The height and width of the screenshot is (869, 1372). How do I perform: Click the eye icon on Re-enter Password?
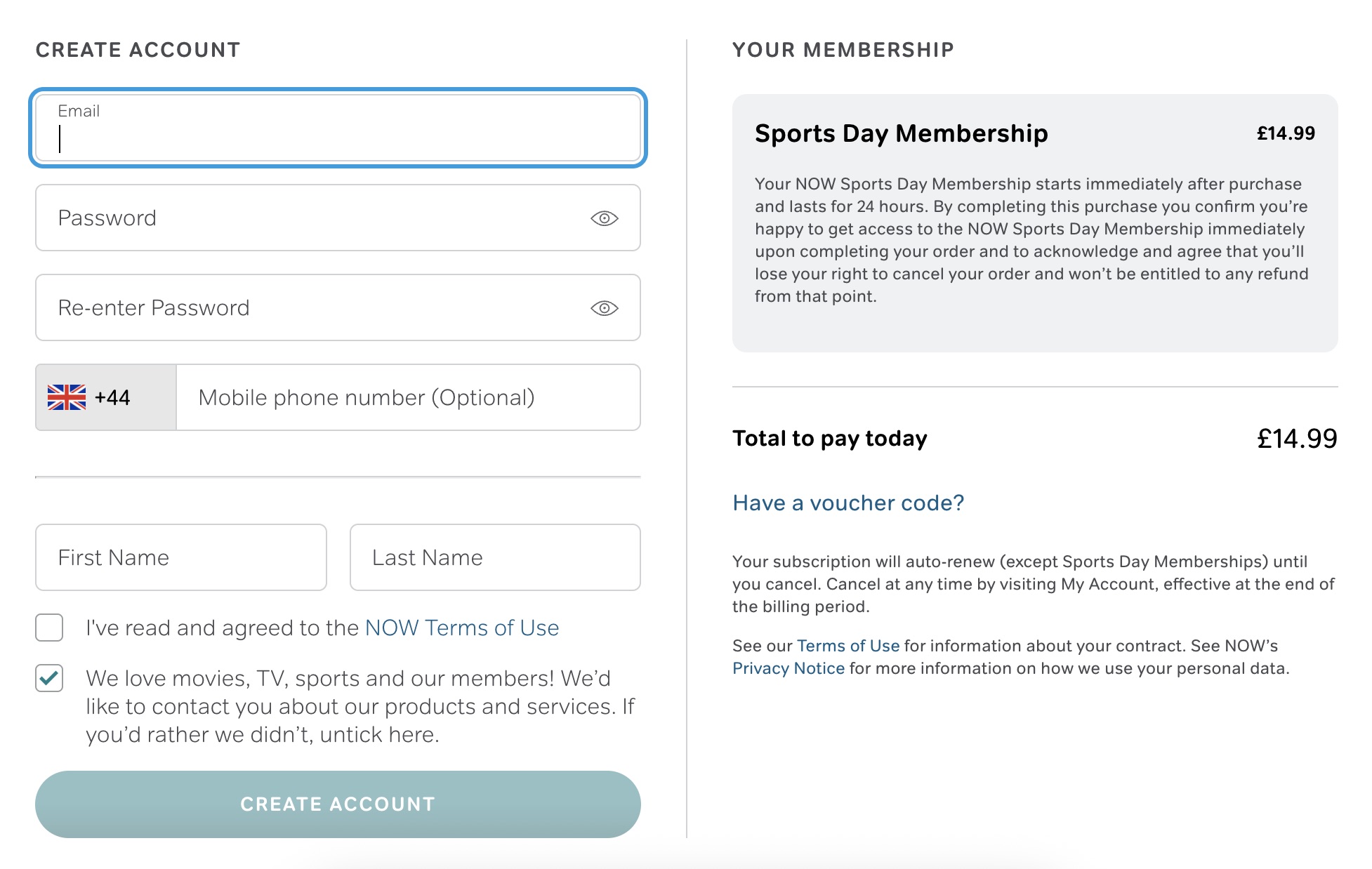(604, 307)
